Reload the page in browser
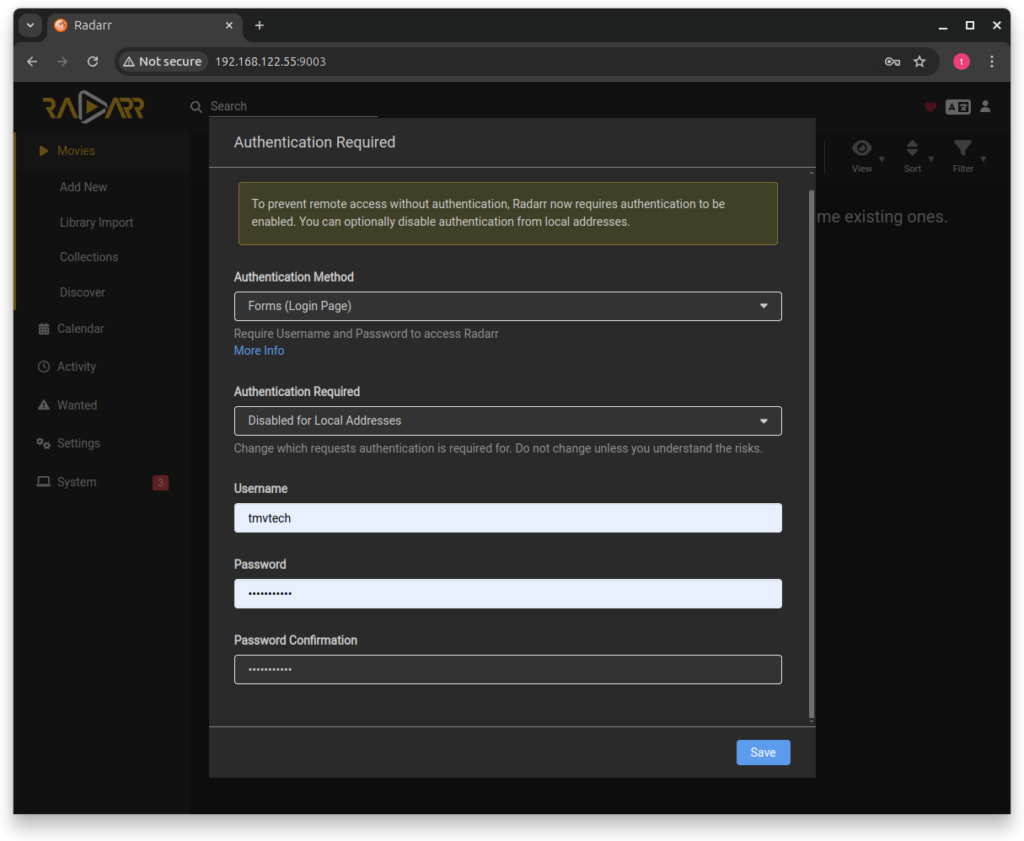Image resolution: width=1024 pixels, height=841 pixels. pyautogui.click(x=93, y=62)
